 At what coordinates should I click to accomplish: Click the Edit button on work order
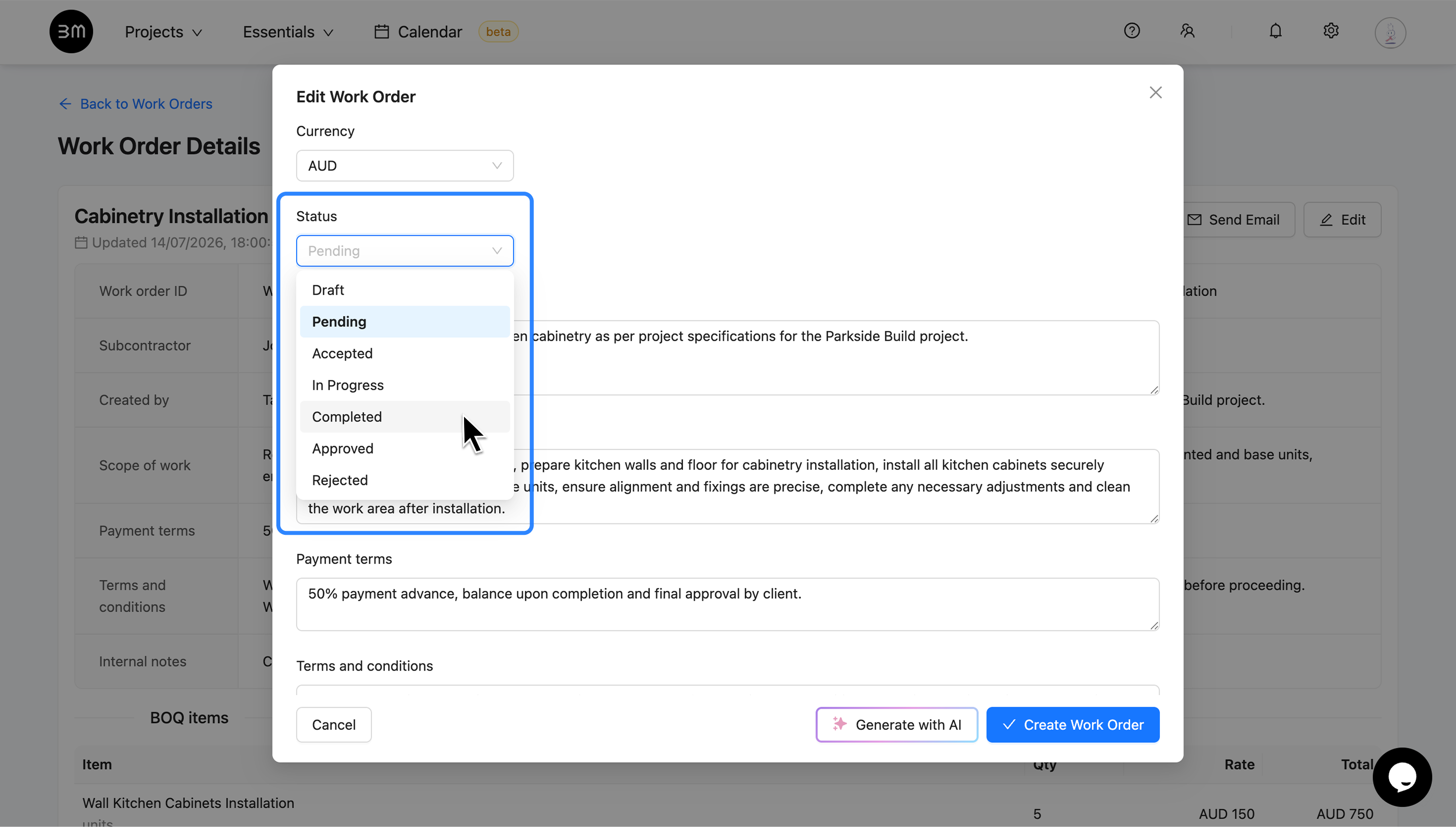pyautogui.click(x=1343, y=220)
